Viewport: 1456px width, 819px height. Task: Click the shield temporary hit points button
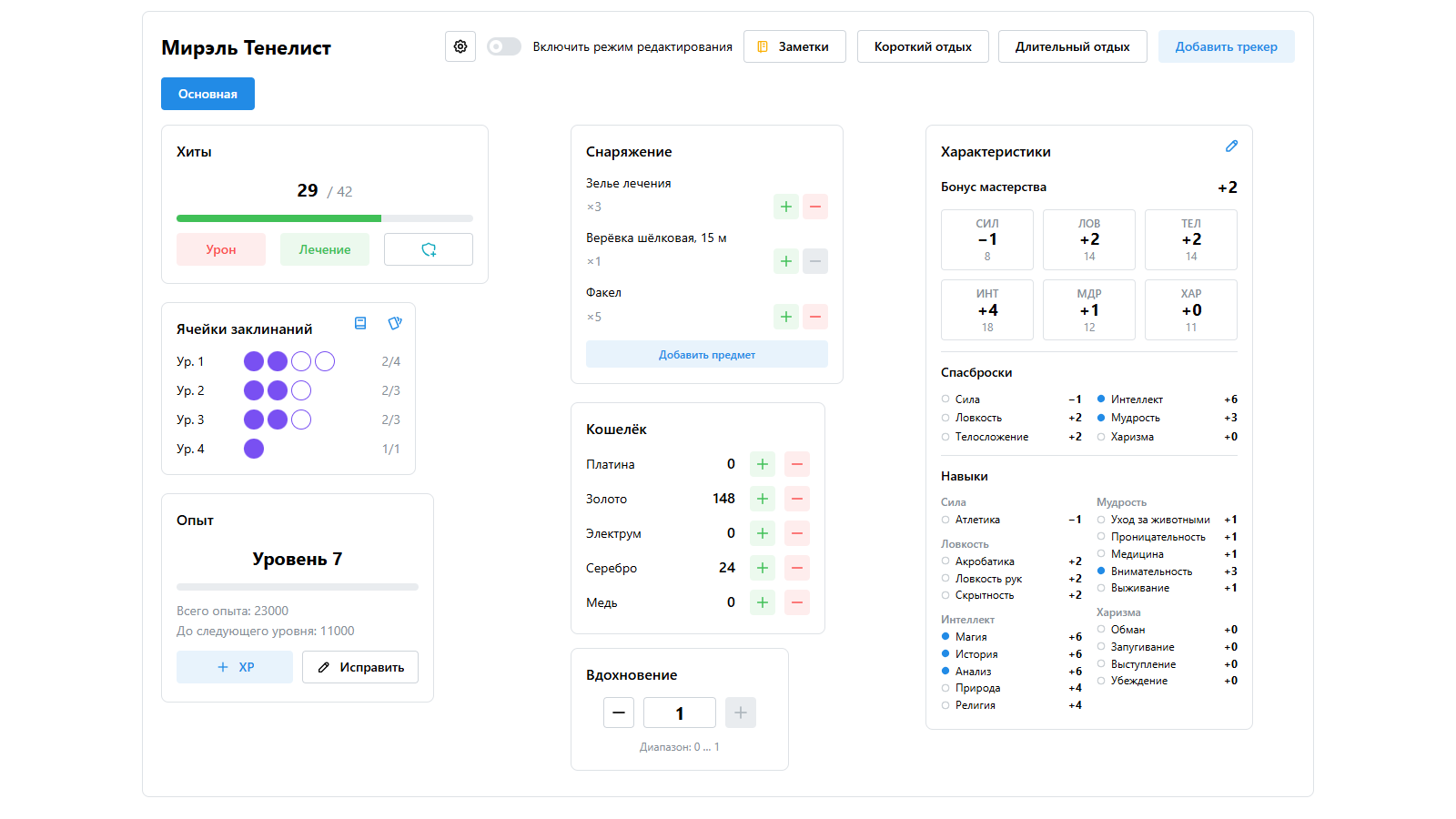tap(429, 249)
